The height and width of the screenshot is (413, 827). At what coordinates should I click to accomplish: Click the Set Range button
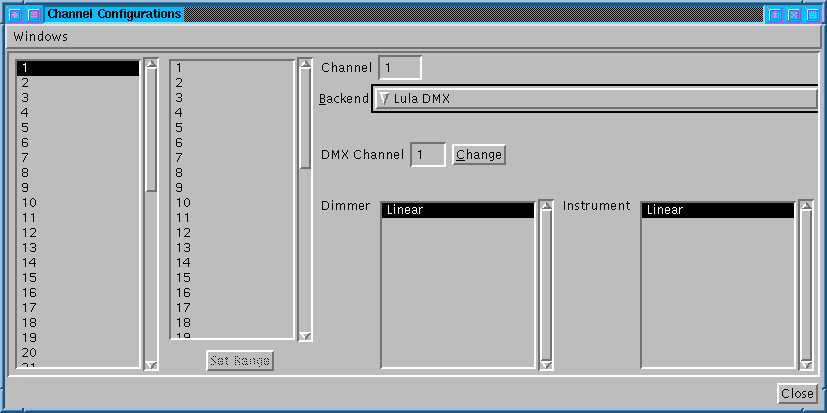[x=240, y=360]
